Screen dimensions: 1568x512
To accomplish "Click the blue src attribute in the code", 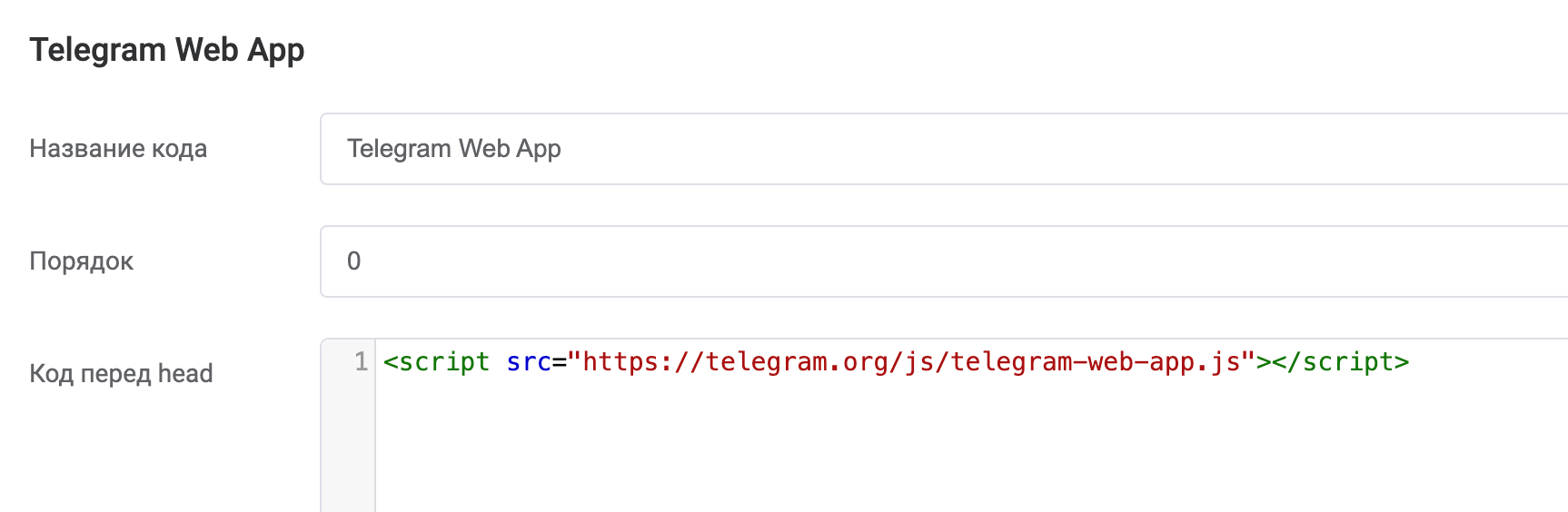I will [x=529, y=361].
